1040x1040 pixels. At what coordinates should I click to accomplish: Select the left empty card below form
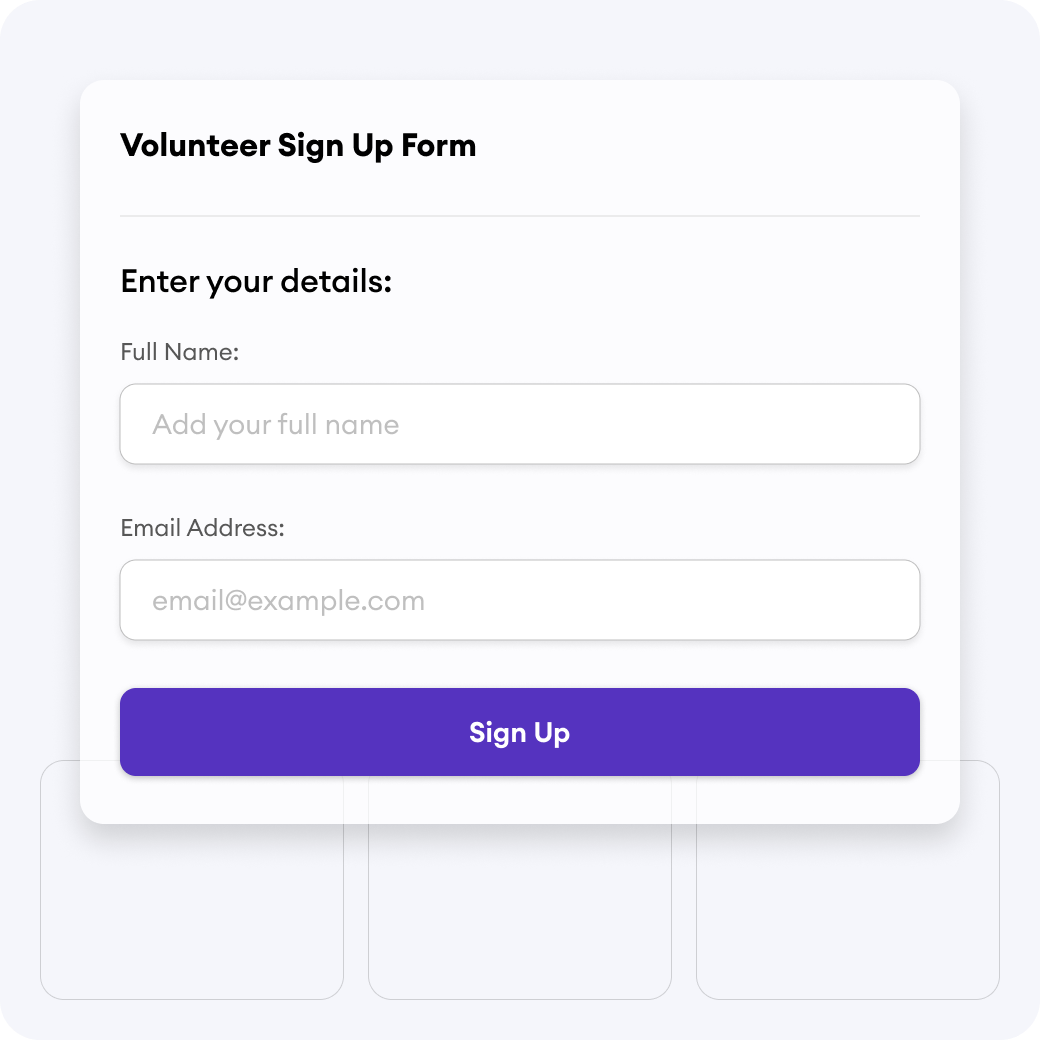point(192,912)
